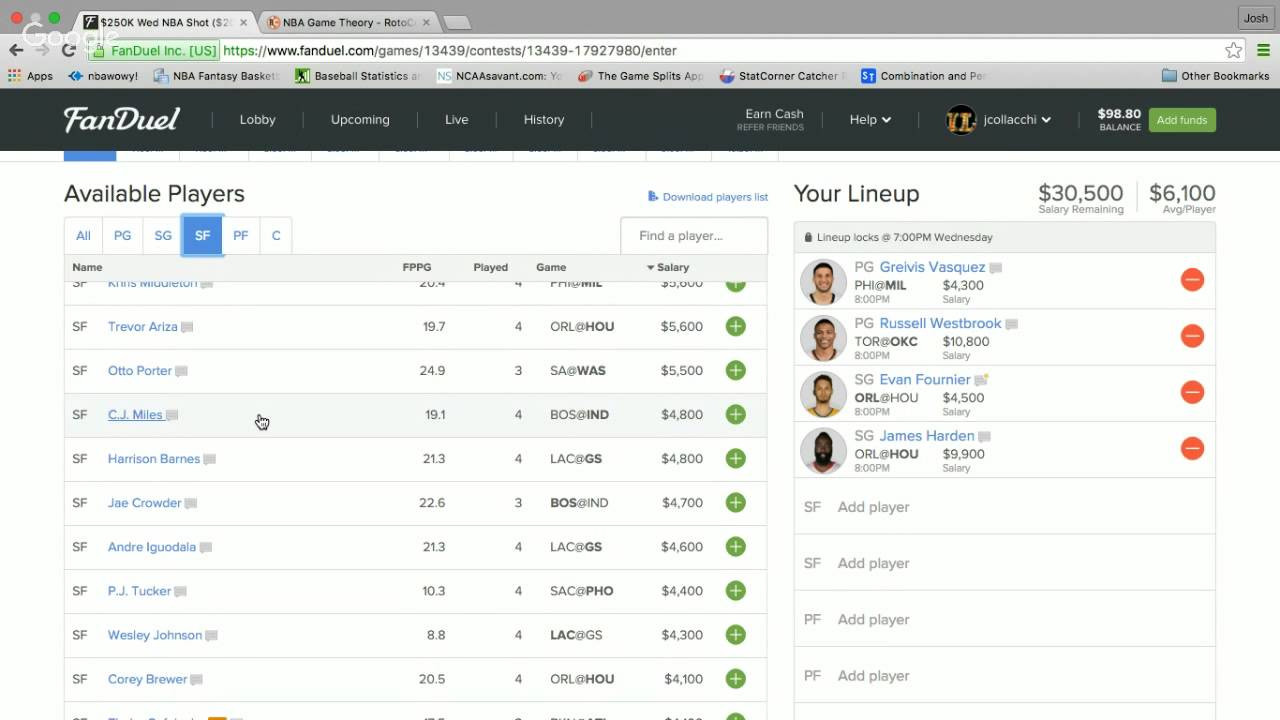Switch to NBA Game Theory browser tab
The height and width of the screenshot is (720, 1280).
click(346, 22)
